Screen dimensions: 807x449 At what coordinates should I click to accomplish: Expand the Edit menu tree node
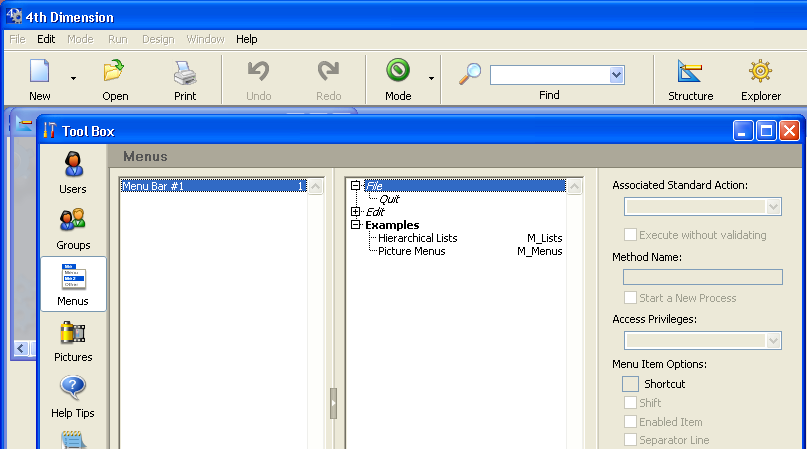[x=356, y=212]
